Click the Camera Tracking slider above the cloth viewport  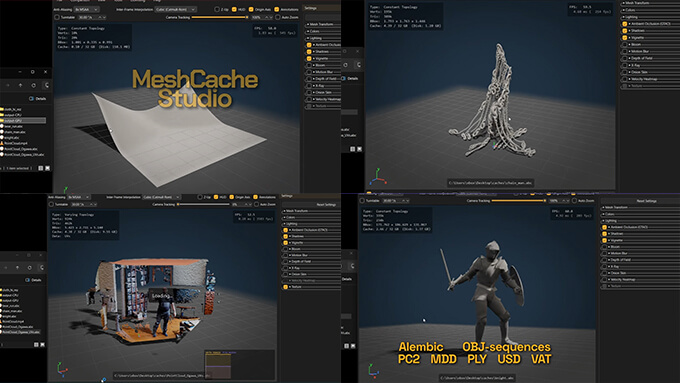220,17
